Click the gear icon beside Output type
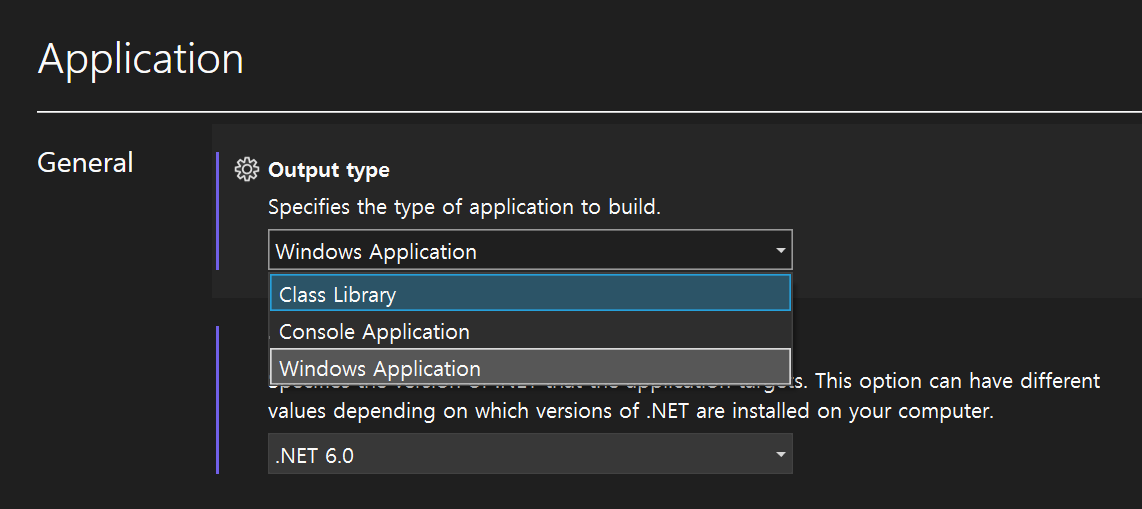Screen dimensions: 1142x509 246,170
